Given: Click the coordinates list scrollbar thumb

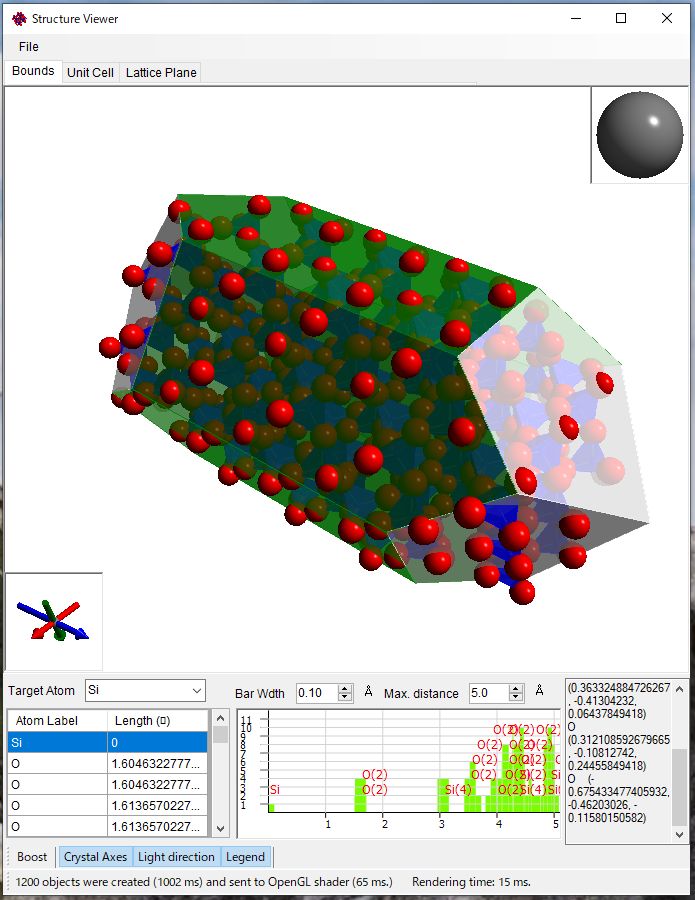Looking at the screenshot, I should [680, 786].
